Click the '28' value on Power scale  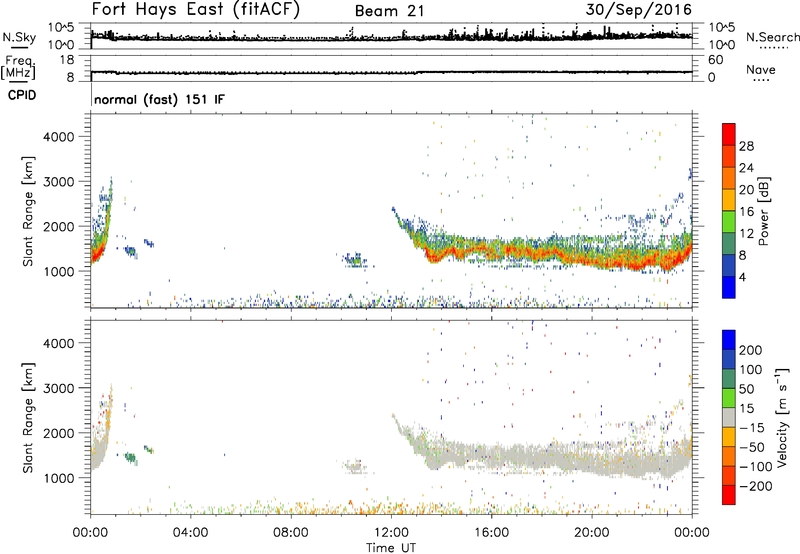pyautogui.click(x=746, y=146)
